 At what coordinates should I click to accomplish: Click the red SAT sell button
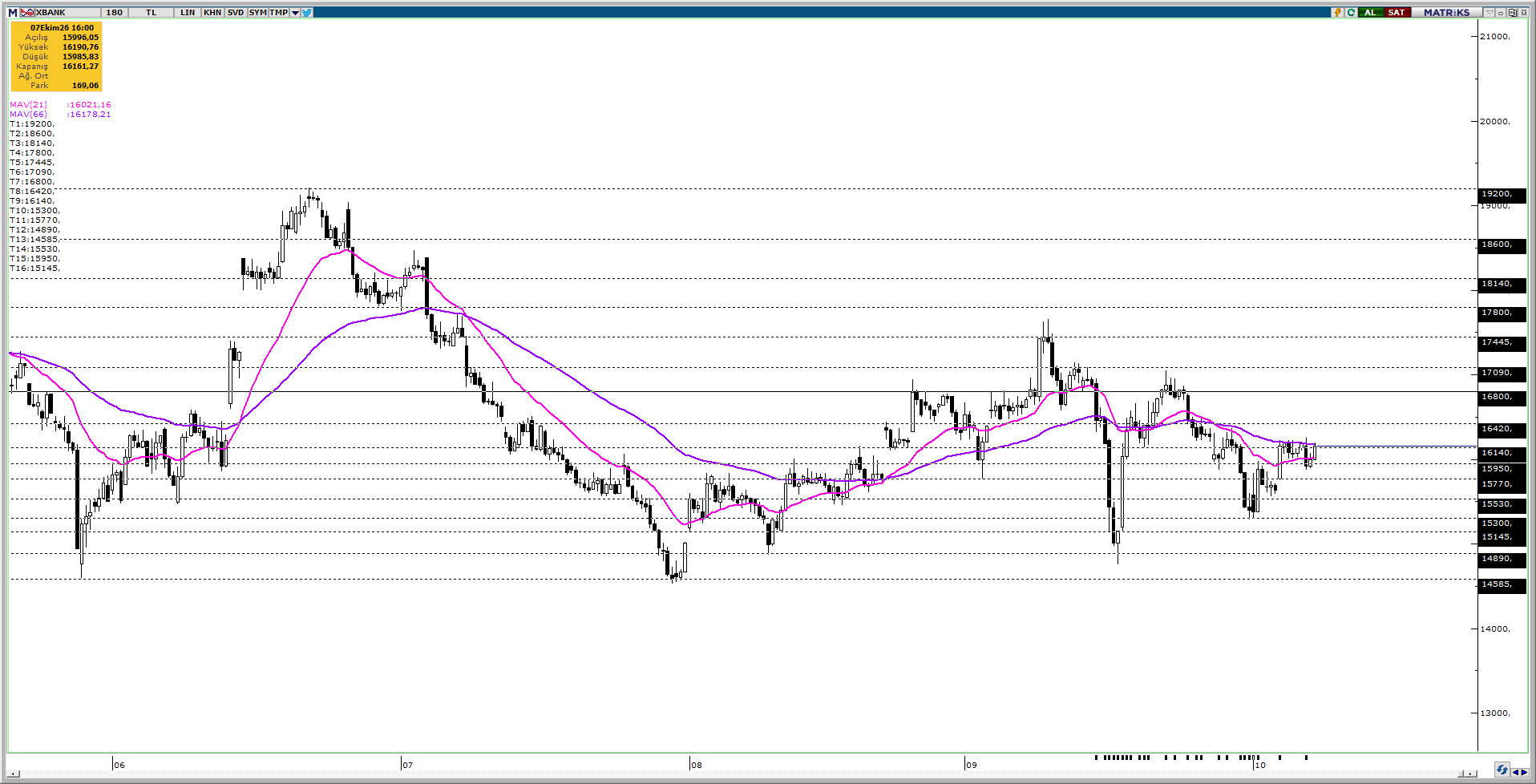click(x=1397, y=12)
